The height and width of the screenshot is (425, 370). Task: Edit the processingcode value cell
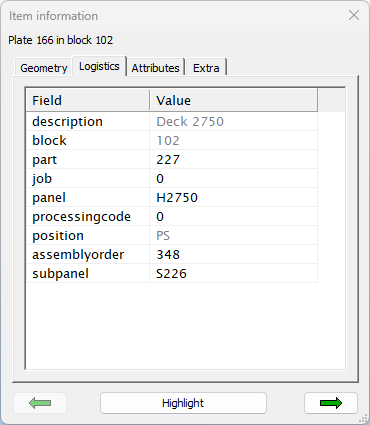[x=234, y=216]
